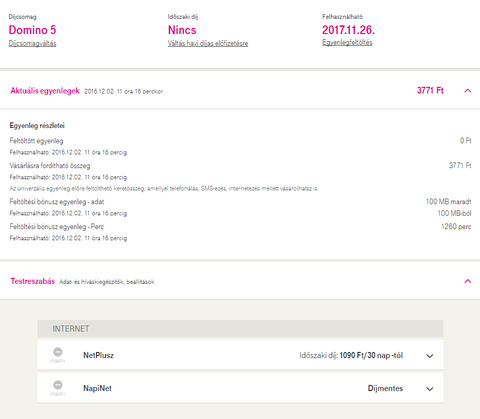Click the Aktuális egyenlegek heading

click(45, 91)
